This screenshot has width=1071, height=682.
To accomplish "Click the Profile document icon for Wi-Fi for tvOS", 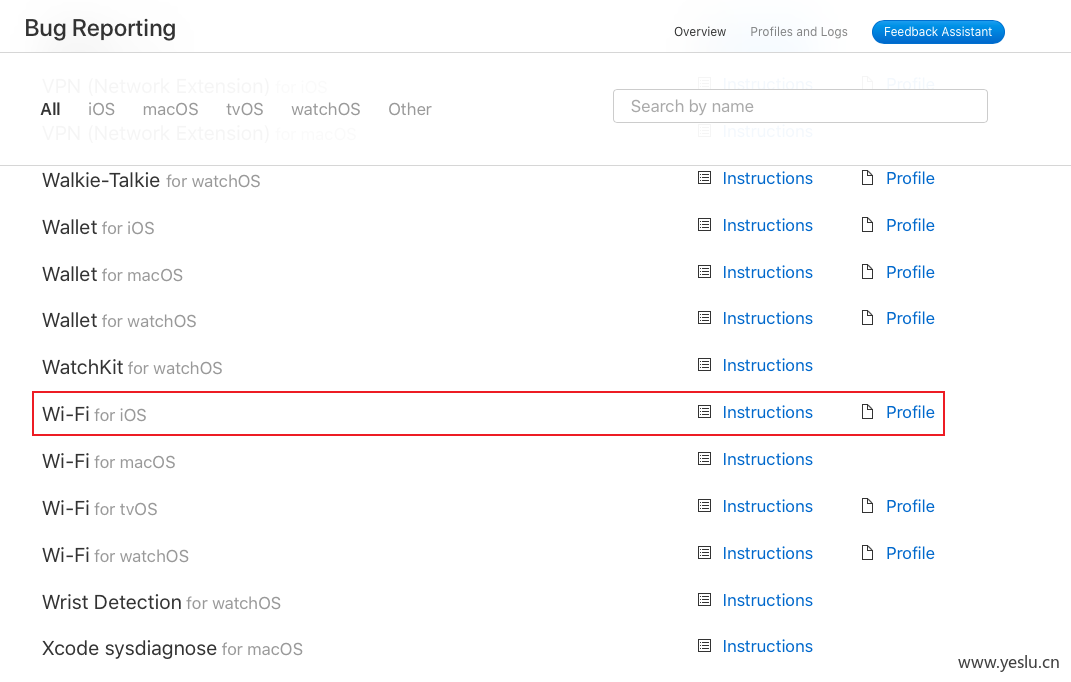I will 867,506.
